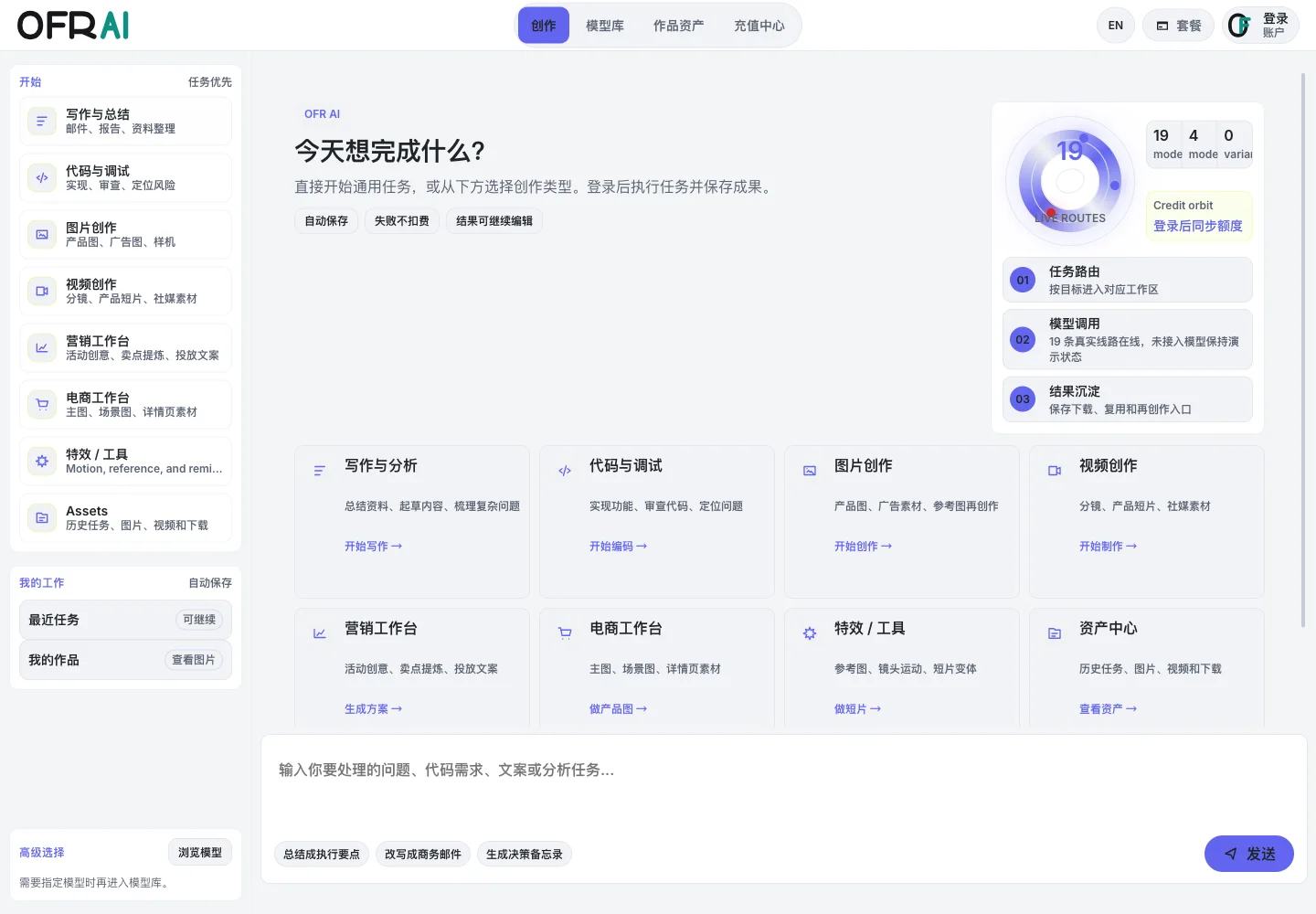Open the 作品资产 tab
Screen dimensions: 1316x914
click(x=679, y=26)
